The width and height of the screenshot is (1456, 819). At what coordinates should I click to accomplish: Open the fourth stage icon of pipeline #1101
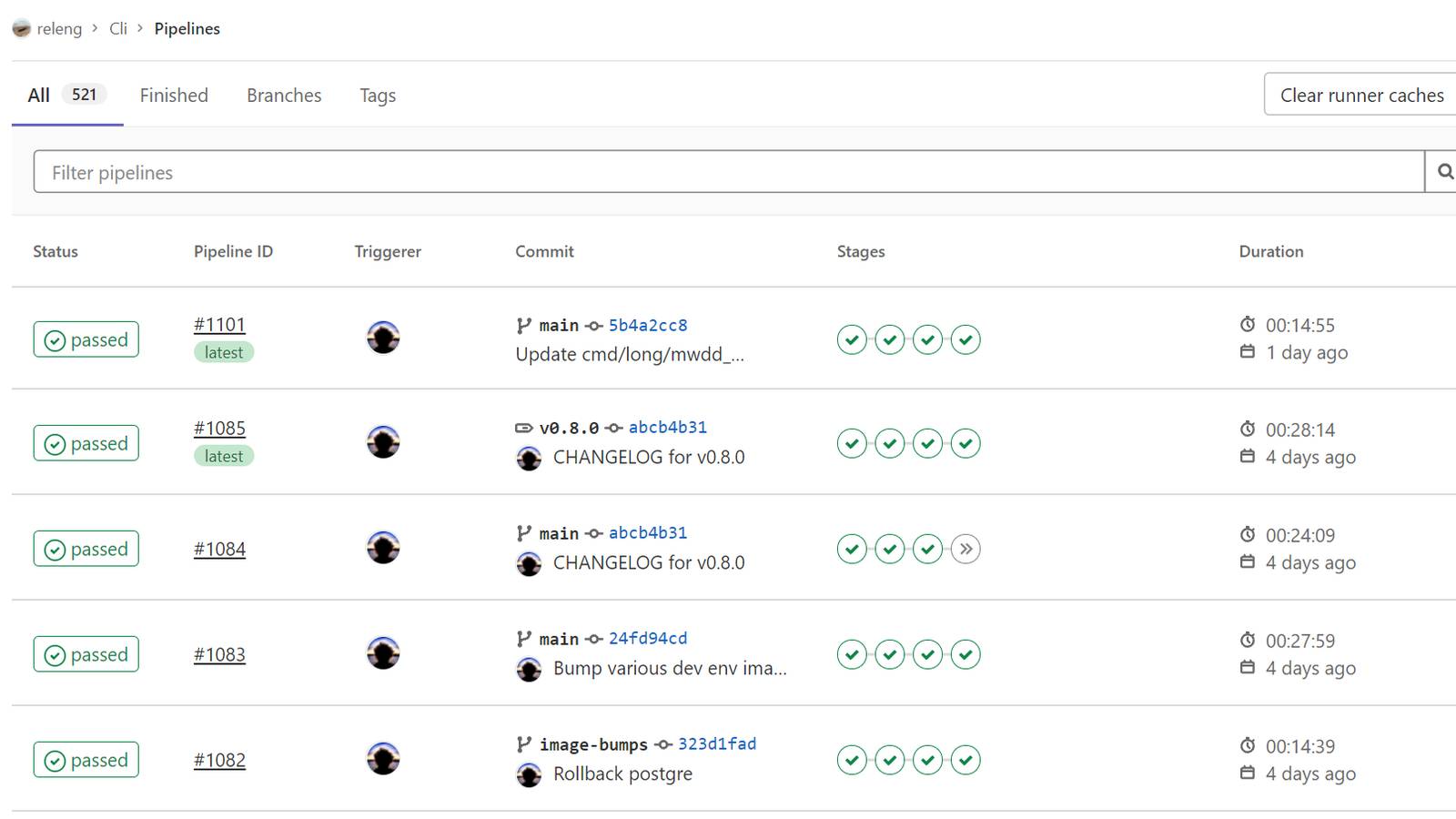(x=966, y=339)
